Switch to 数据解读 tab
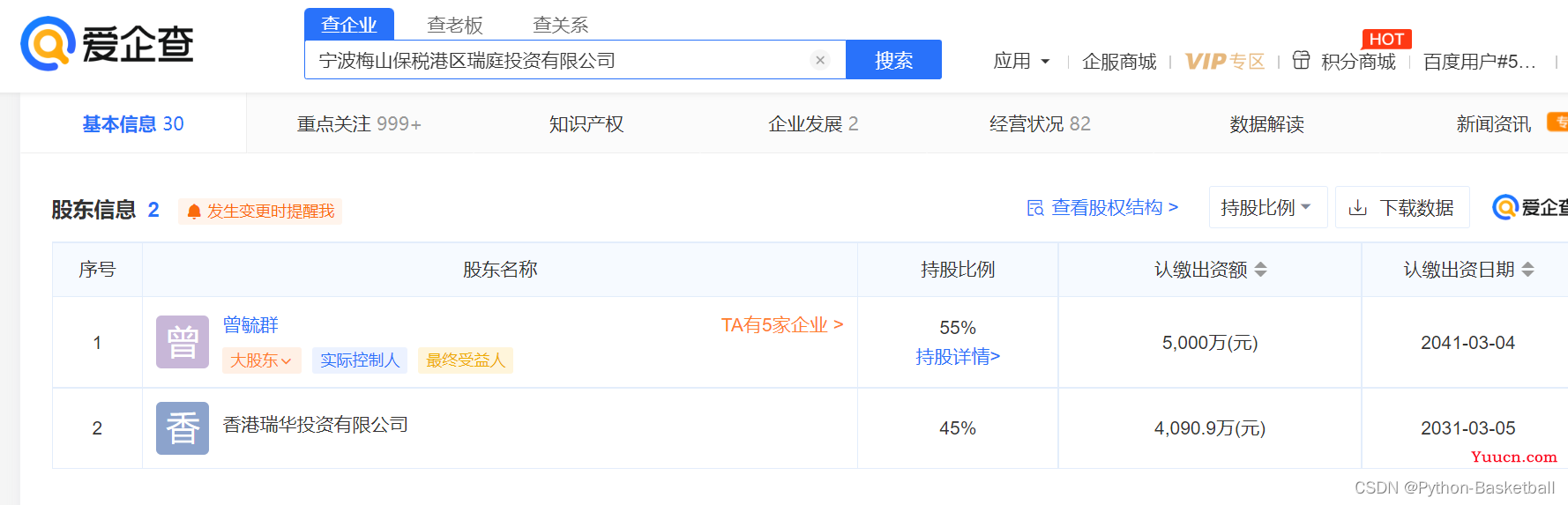Viewport: 1568px width, 505px height. tap(1266, 124)
